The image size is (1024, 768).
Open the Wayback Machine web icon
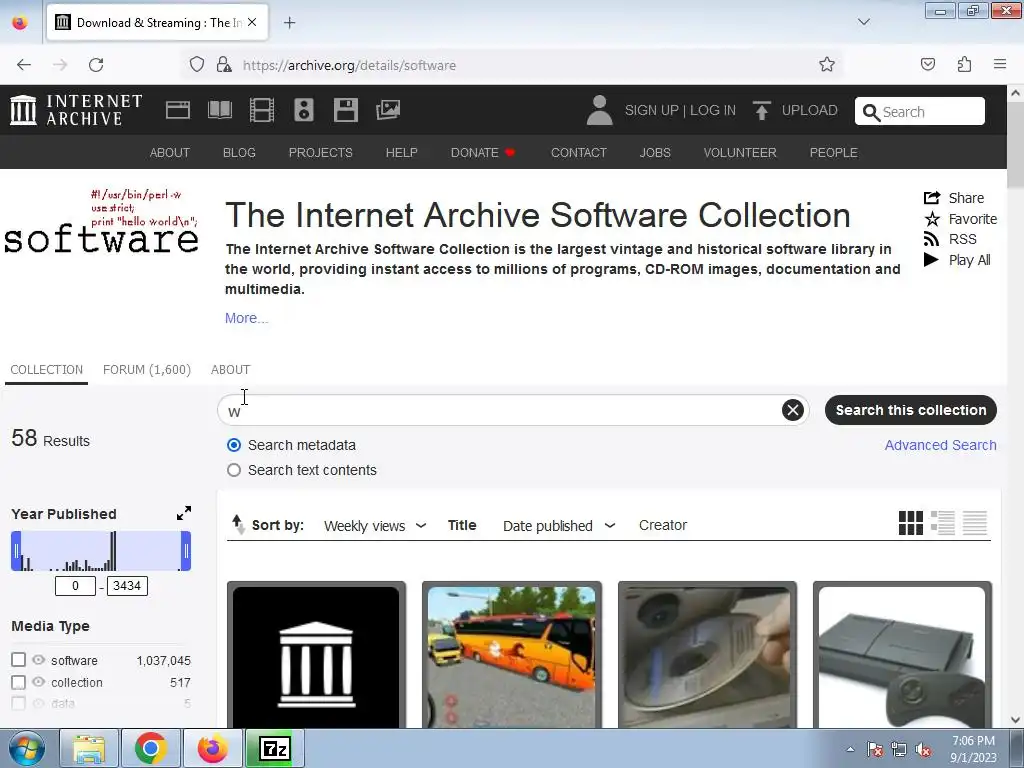[x=178, y=110]
